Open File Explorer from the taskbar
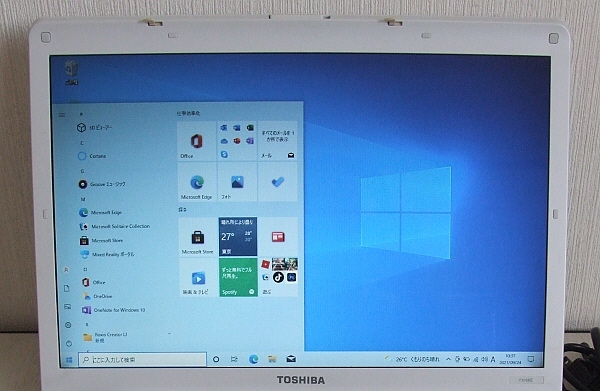600x391 pixels. 272,359
